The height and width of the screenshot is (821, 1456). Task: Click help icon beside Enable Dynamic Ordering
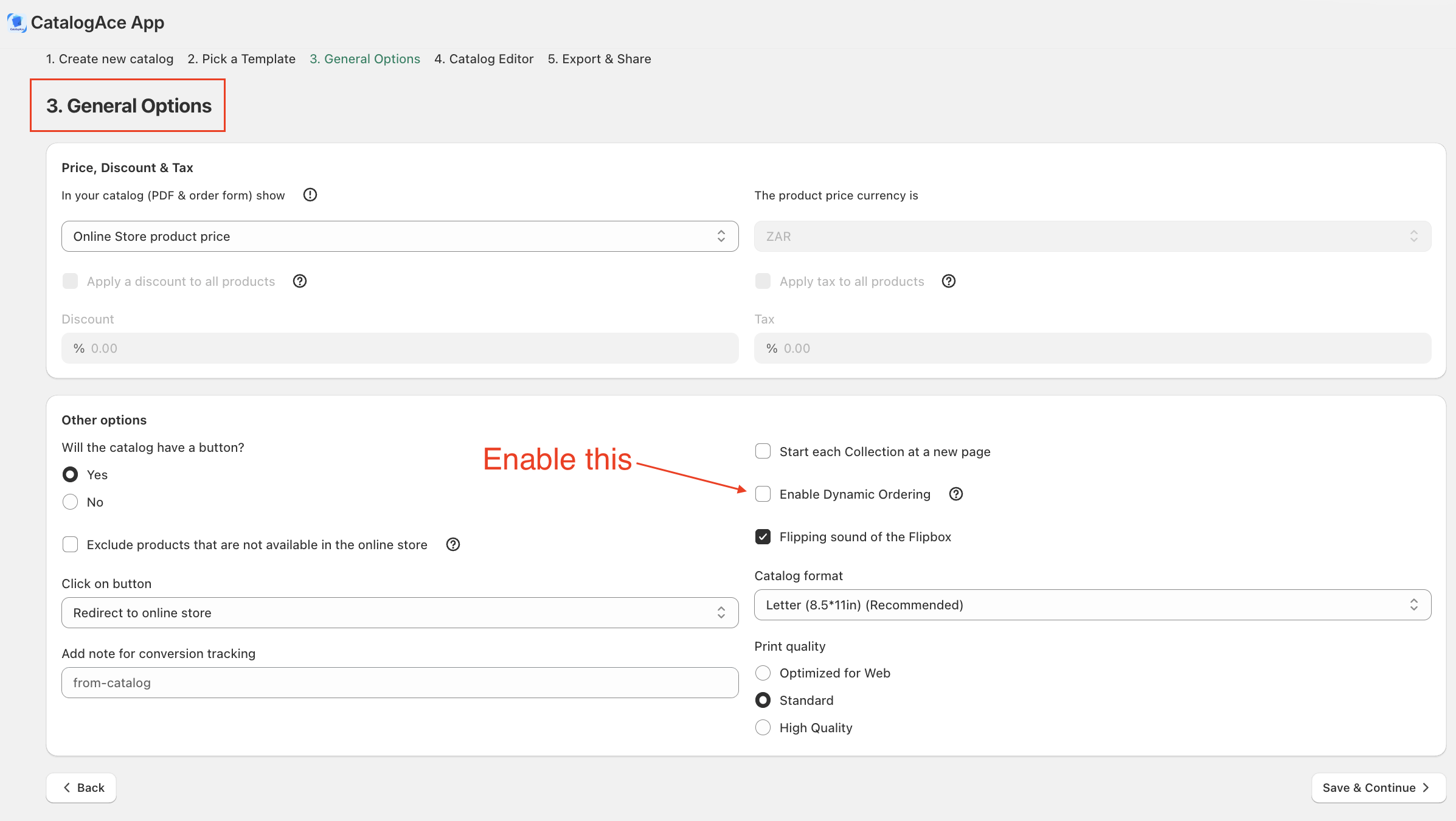pyautogui.click(x=956, y=494)
